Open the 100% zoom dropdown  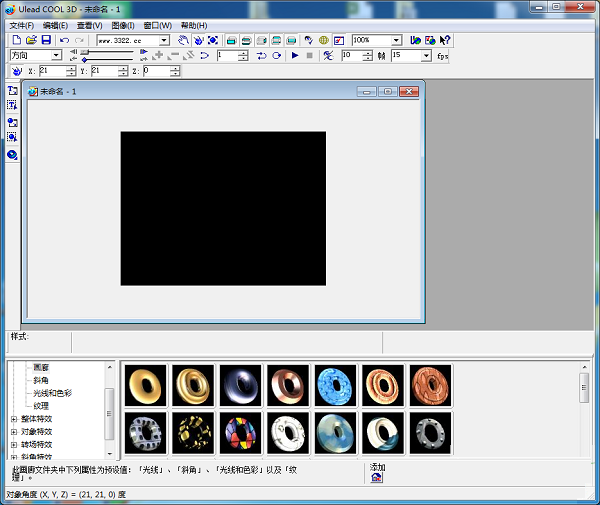pos(396,40)
